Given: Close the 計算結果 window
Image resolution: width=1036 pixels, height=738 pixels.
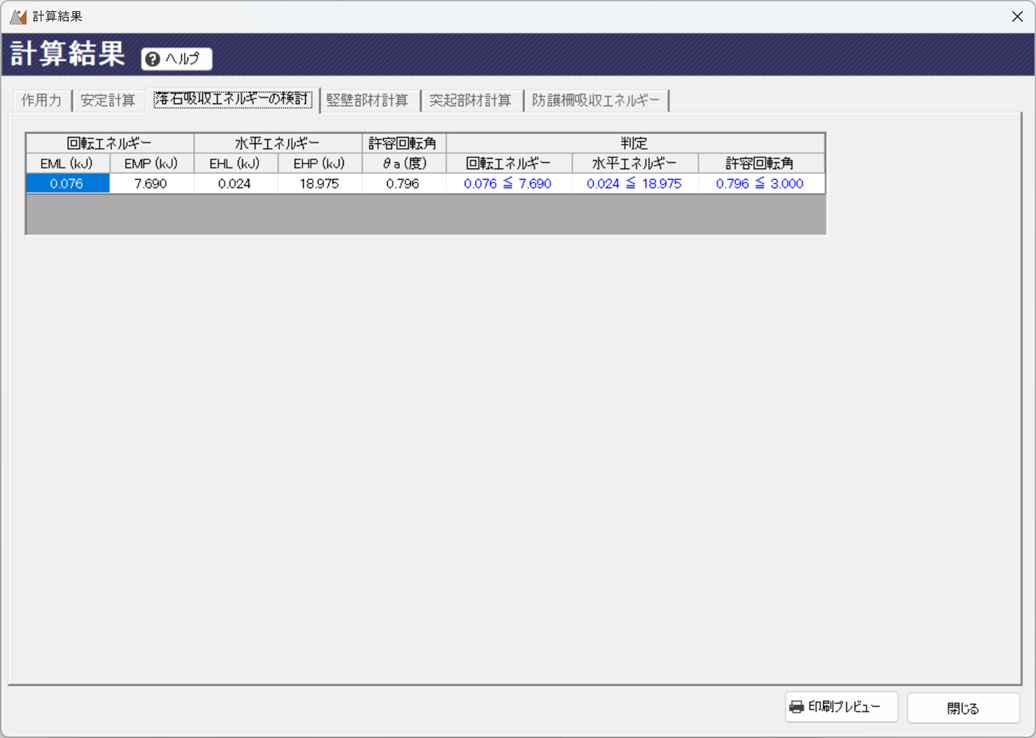Looking at the screenshot, I should tap(1017, 16).
